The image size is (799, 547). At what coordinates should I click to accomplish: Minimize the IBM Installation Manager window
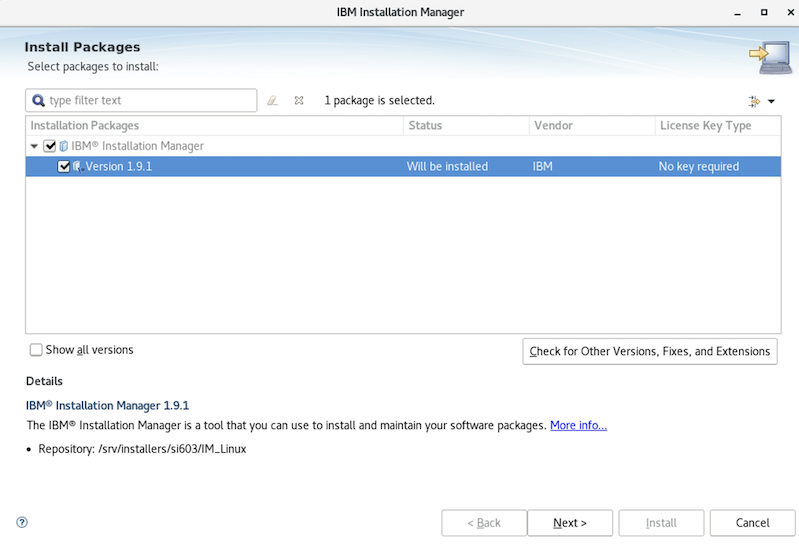(737, 12)
